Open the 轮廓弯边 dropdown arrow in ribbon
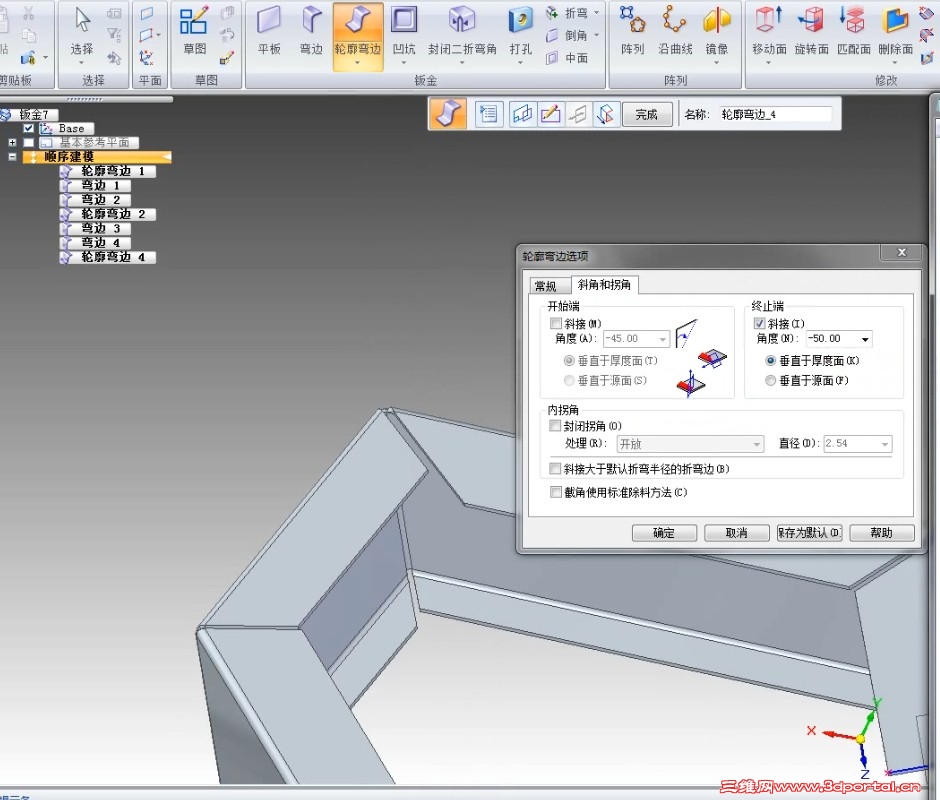940x800 pixels. (357, 63)
